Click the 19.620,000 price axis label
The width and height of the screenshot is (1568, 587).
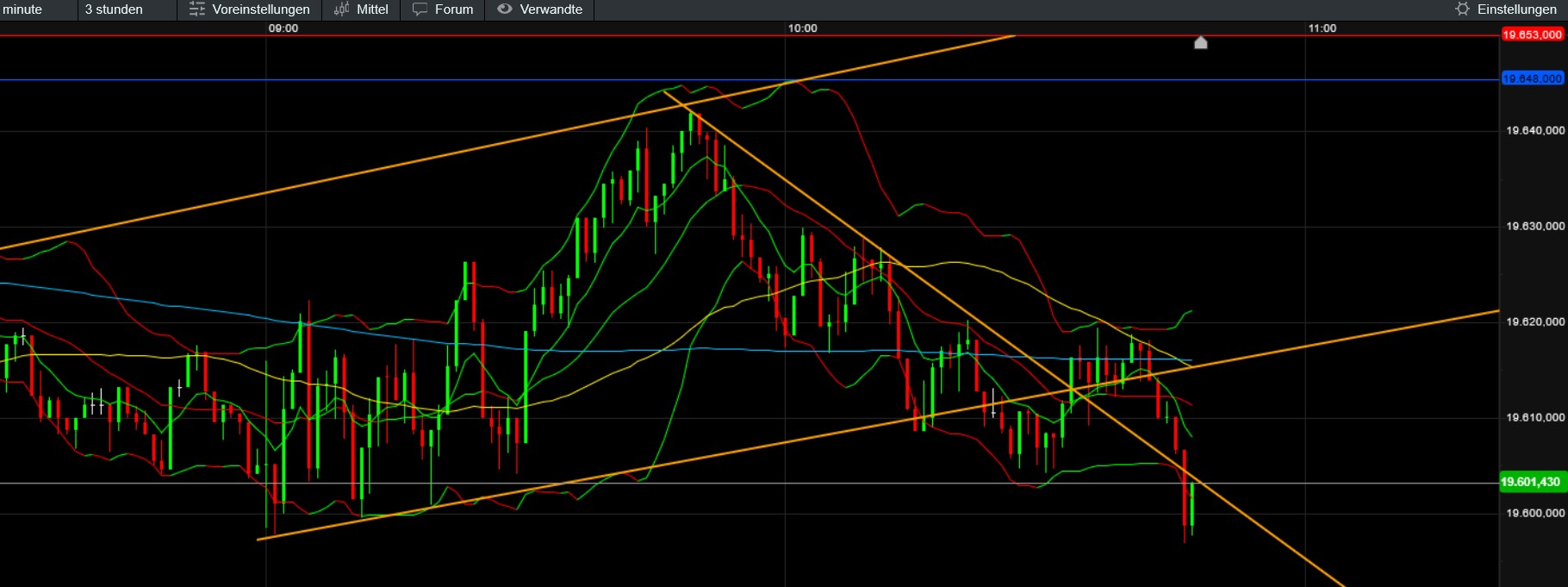point(1535,322)
